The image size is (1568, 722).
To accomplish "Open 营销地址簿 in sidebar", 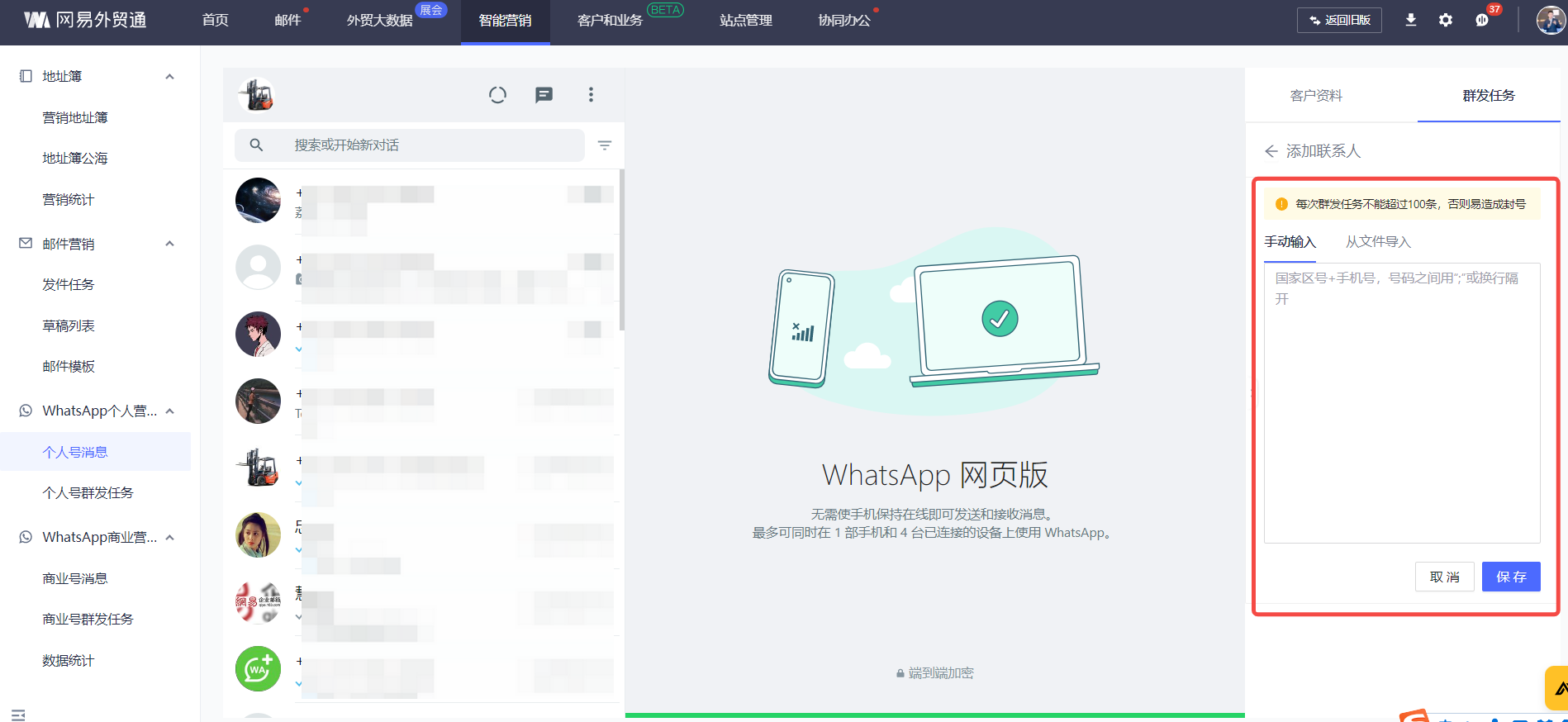I will click(75, 117).
